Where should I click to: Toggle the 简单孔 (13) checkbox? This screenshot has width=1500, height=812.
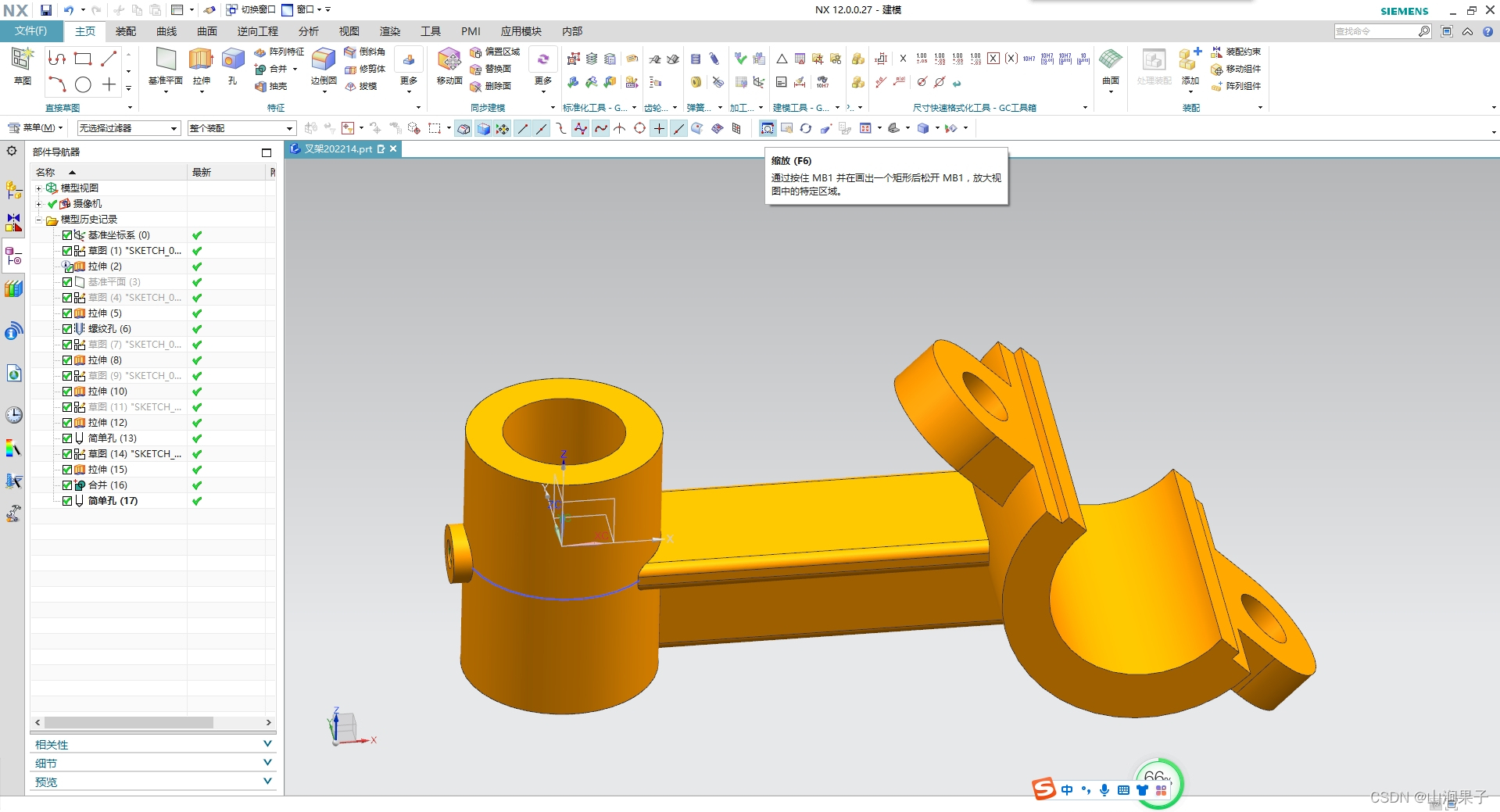click(67, 438)
